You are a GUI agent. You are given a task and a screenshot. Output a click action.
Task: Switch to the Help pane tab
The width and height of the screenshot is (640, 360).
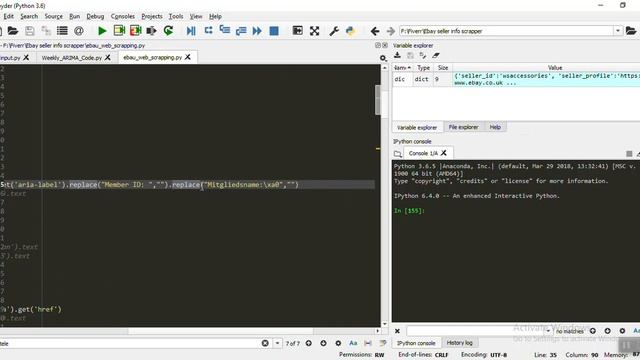495,127
